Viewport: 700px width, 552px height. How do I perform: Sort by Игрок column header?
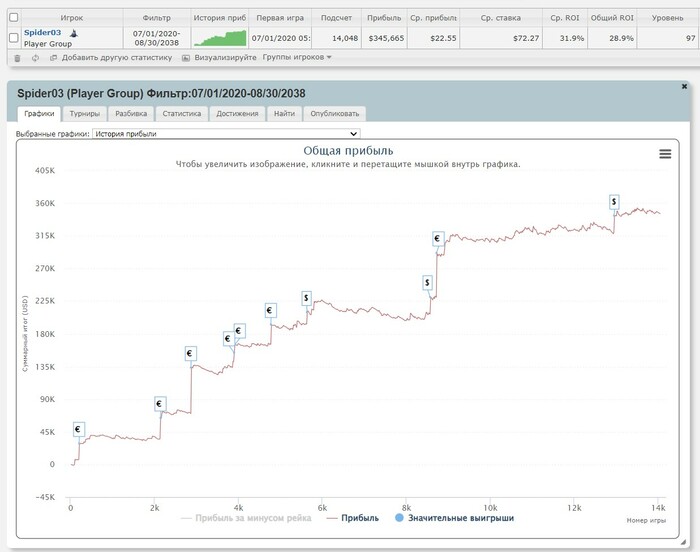click(72, 18)
